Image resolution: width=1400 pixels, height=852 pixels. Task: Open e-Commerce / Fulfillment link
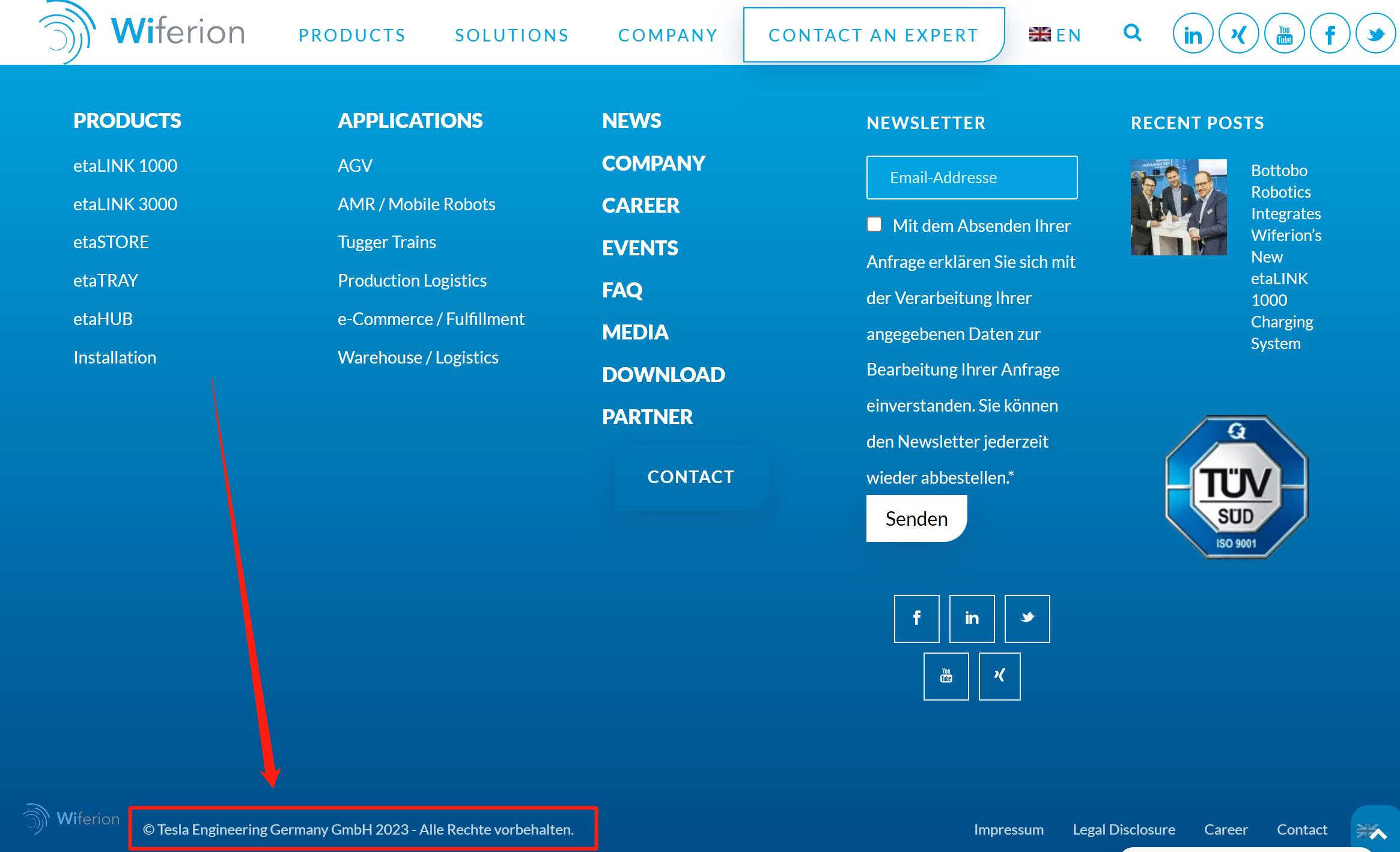431,319
